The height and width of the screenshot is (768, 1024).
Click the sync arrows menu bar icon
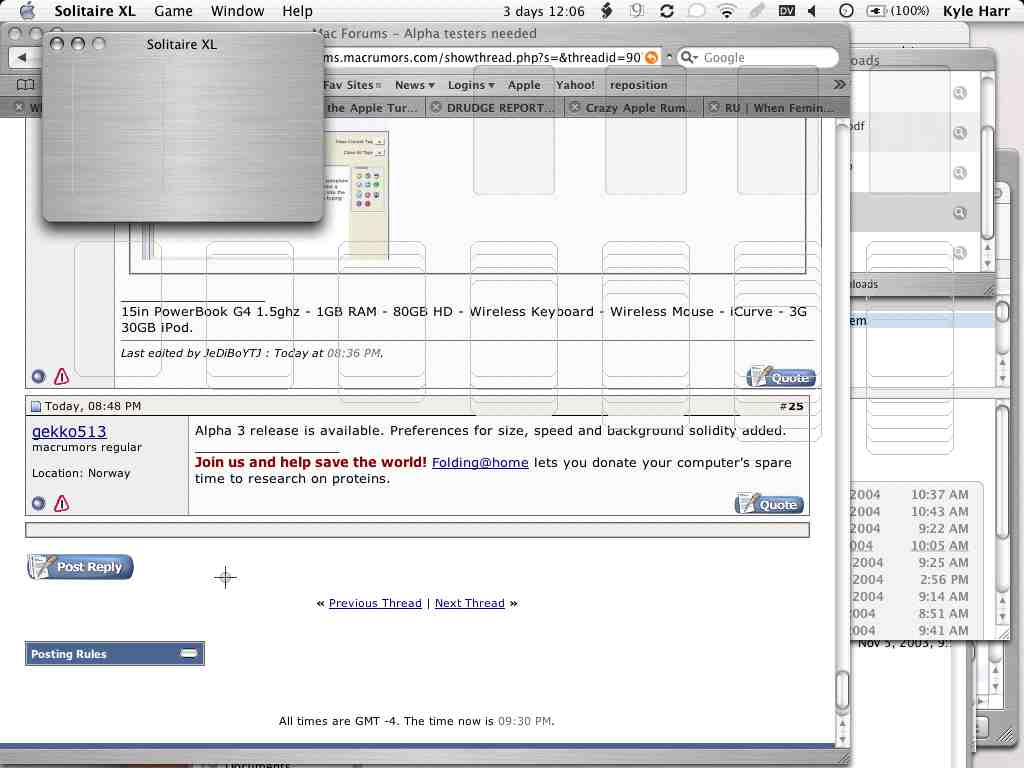(667, 10)
